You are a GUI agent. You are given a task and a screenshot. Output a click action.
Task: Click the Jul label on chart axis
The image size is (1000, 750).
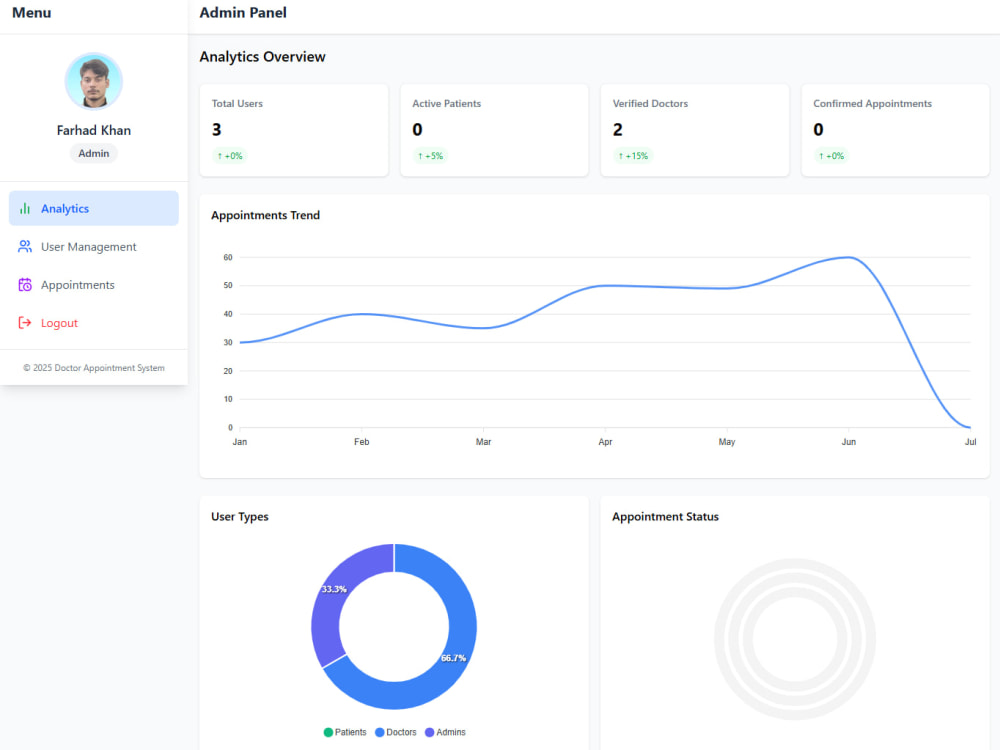point(970,442)
